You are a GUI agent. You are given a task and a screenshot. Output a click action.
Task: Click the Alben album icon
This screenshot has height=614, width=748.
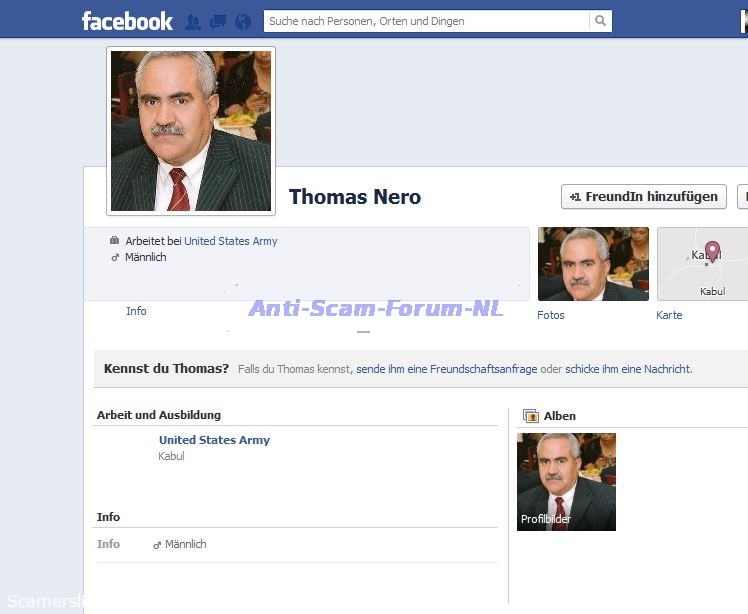pos(531,416)
